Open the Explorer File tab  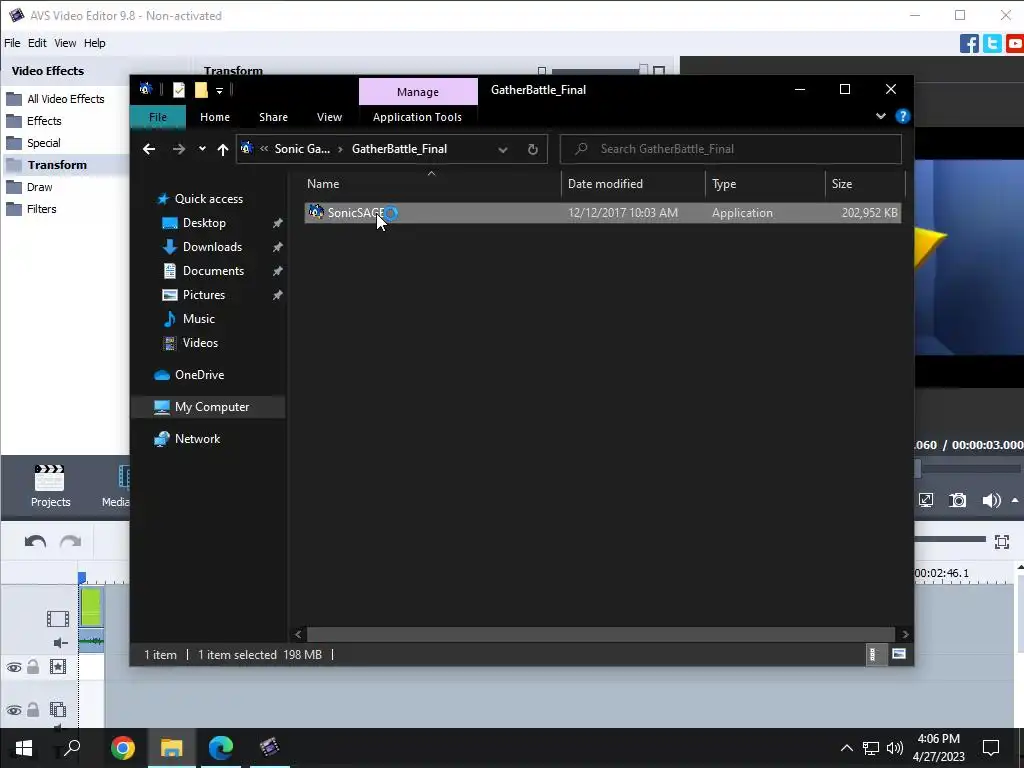pyautogui.click(x=158, y=117)
